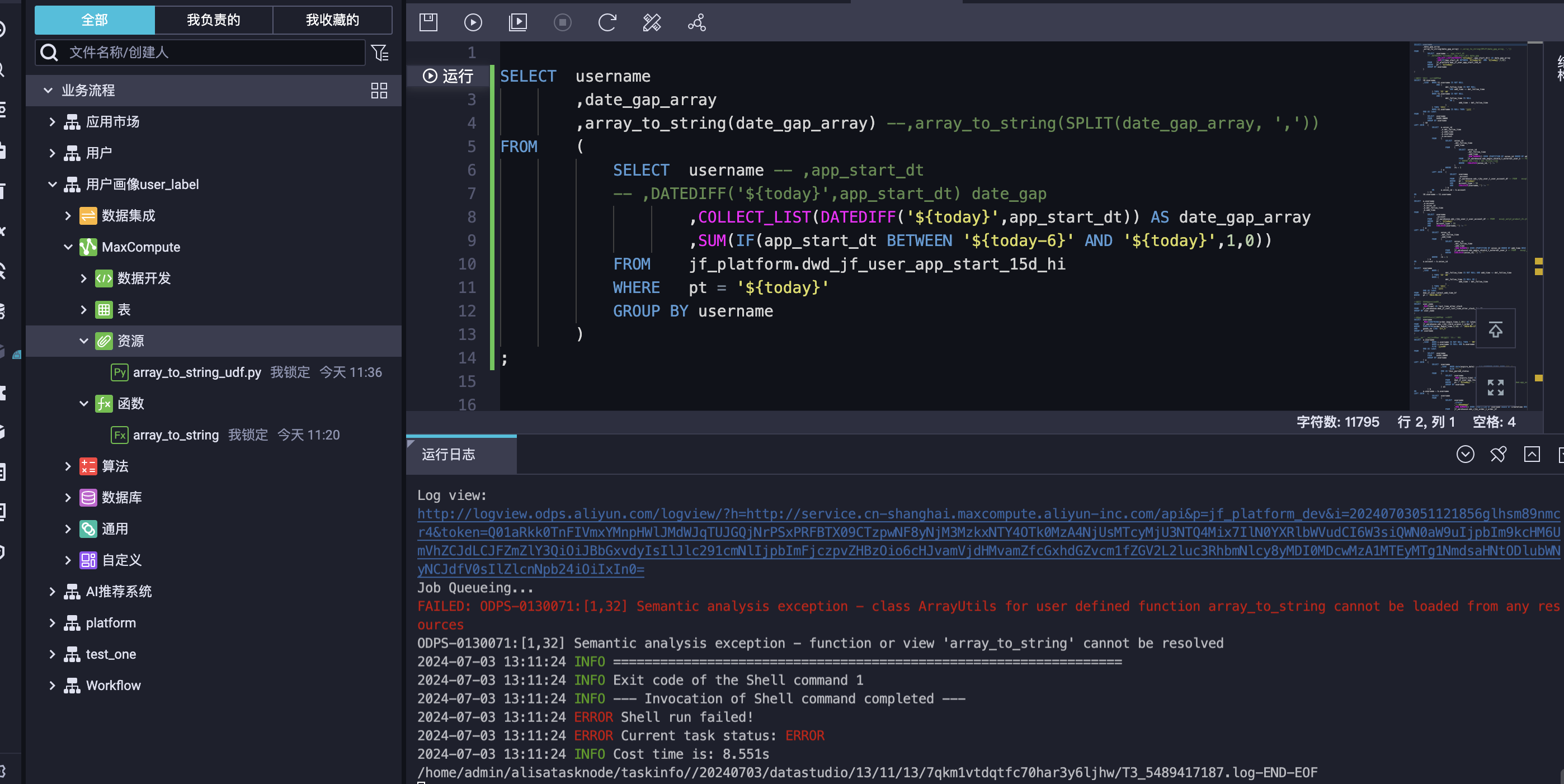Select the test_one workflow

(111, 654)
